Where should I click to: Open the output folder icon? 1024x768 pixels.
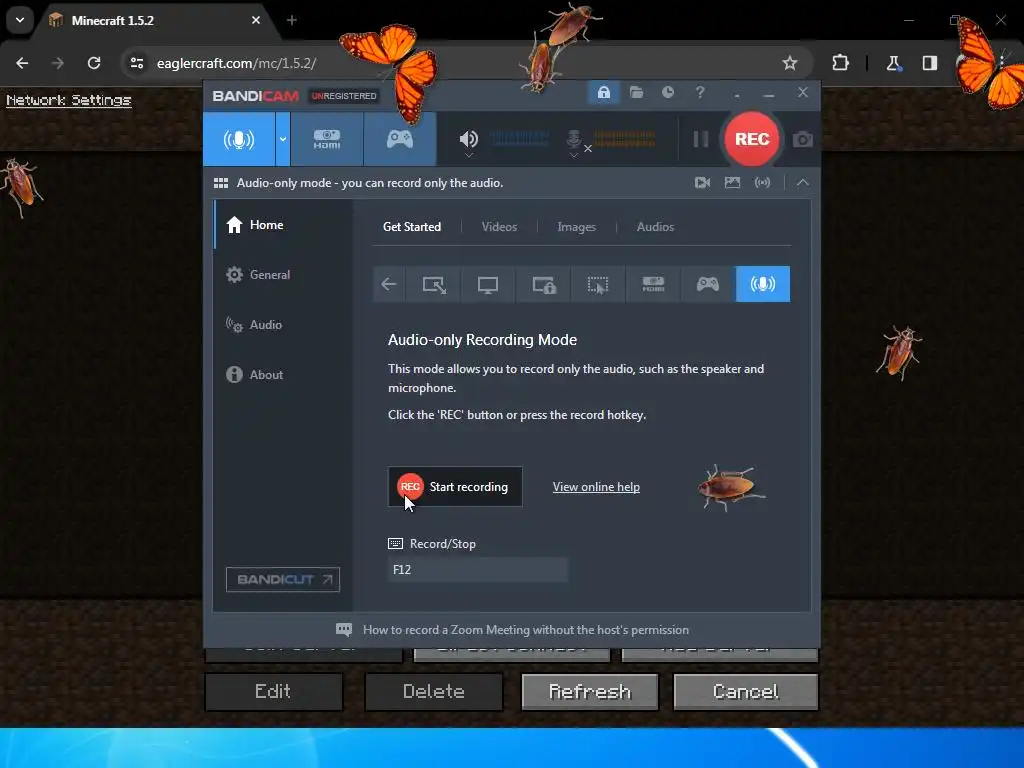click(x=636, y=92)
